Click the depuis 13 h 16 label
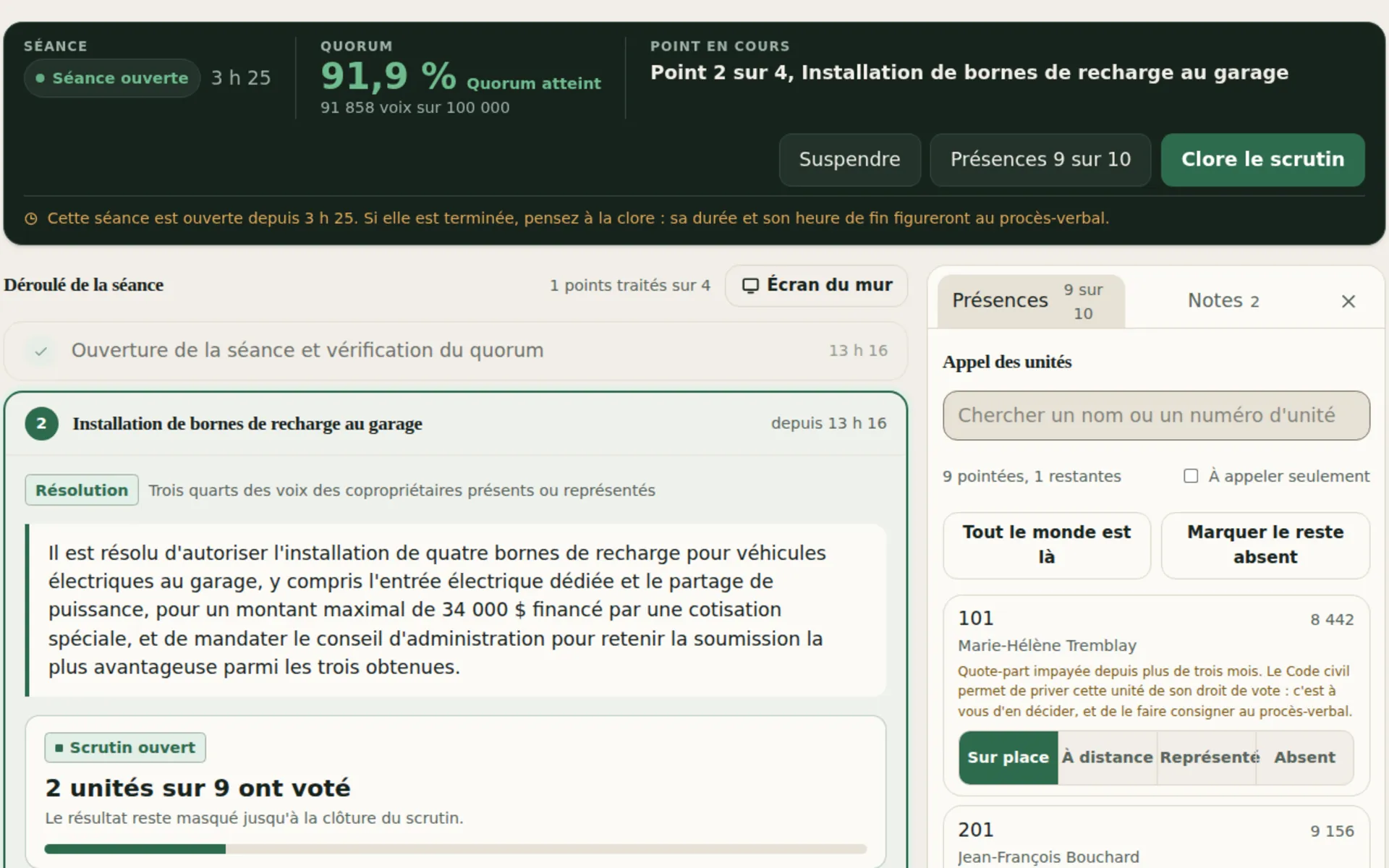The width and height of the screenshot is (1389, 868). pos(828,423)
